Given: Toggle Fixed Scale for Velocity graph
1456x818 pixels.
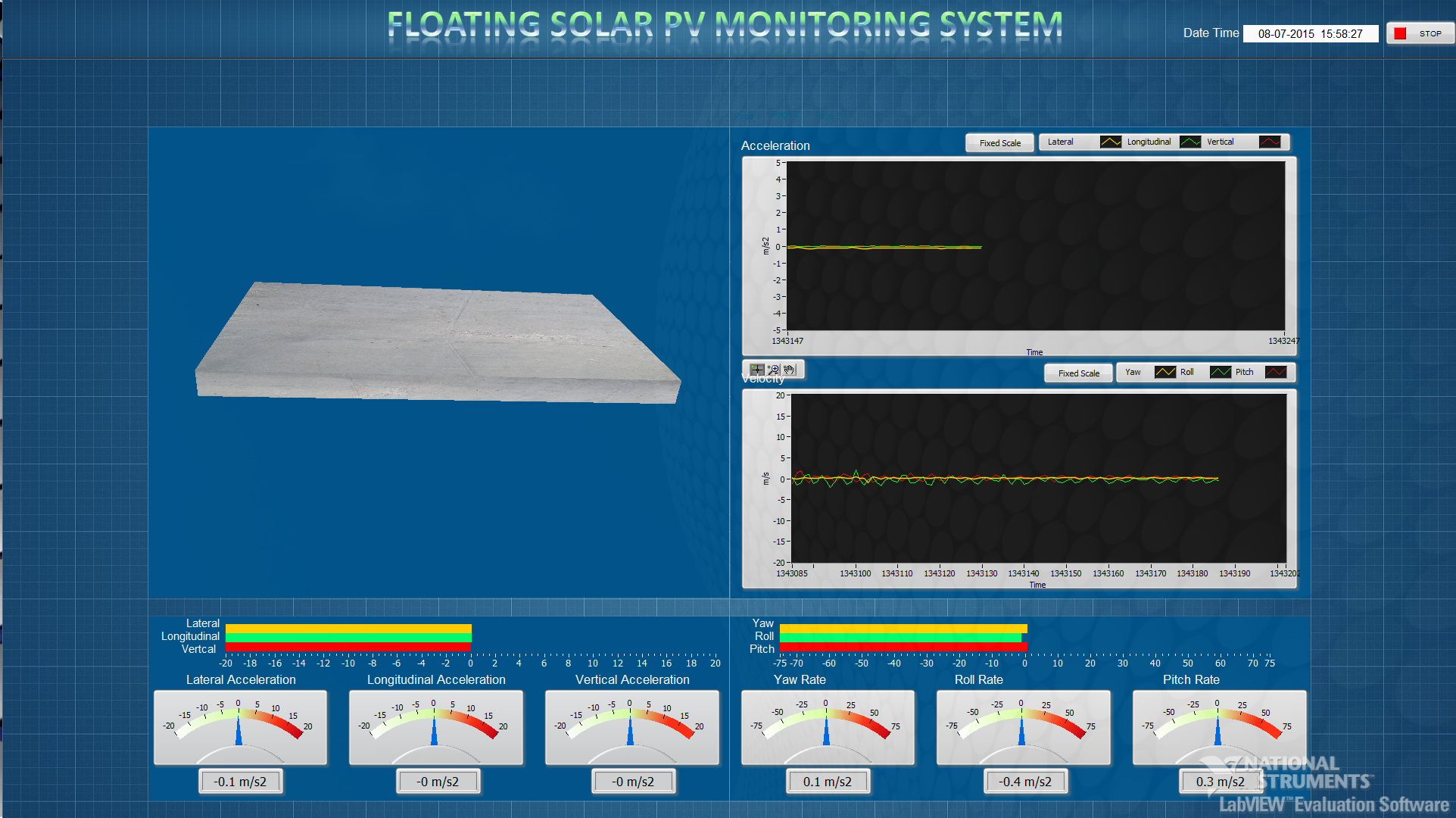Looking at the screenshot, I should (1078, 373).
